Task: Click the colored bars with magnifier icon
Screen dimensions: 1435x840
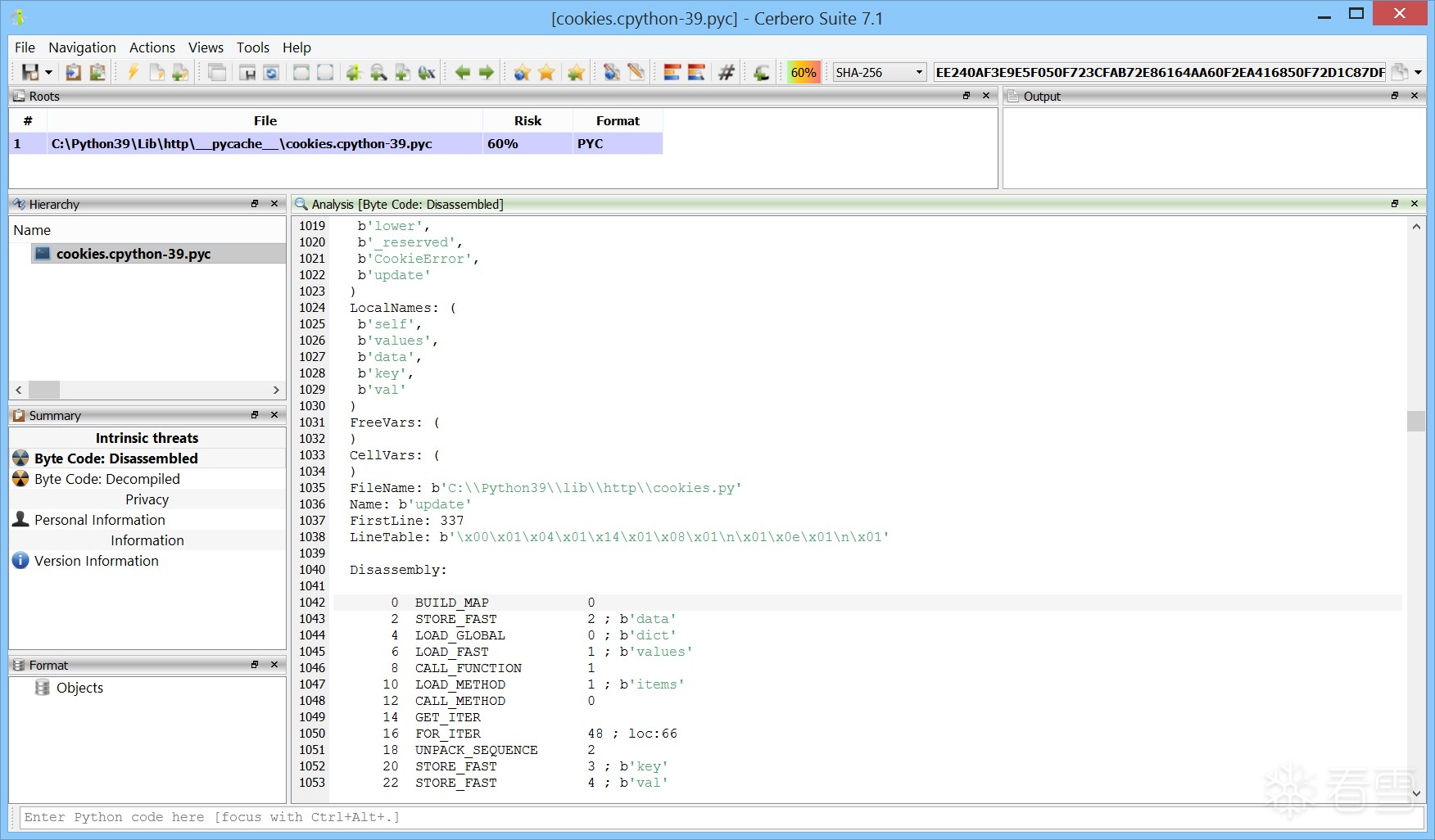Action: point(696,72)
